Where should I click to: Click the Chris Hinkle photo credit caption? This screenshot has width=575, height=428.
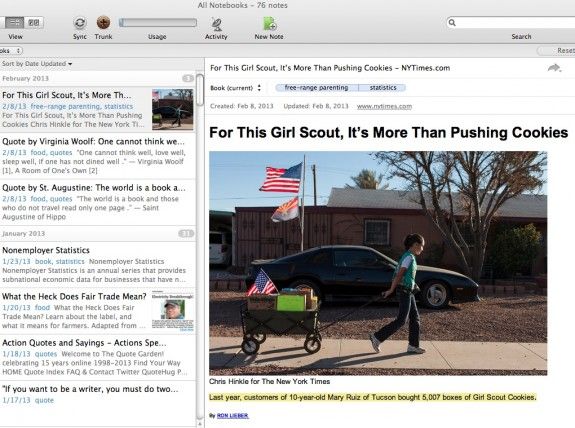point(270,381)
